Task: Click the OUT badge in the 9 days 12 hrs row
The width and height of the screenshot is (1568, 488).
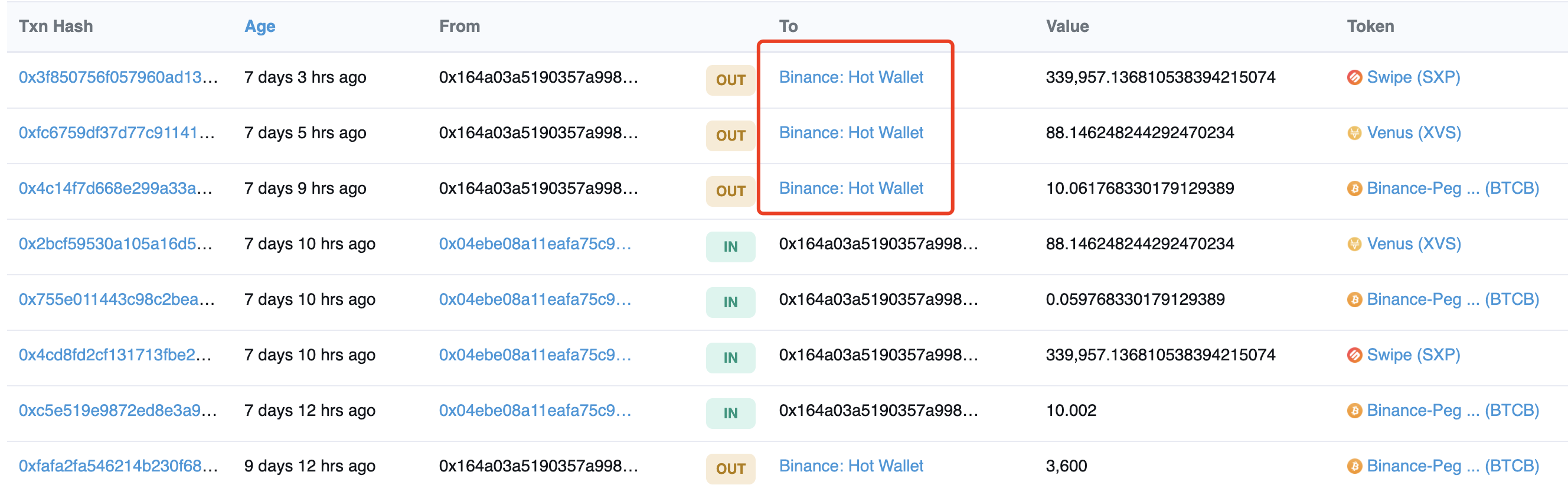Action: click(x=730, y=468)
